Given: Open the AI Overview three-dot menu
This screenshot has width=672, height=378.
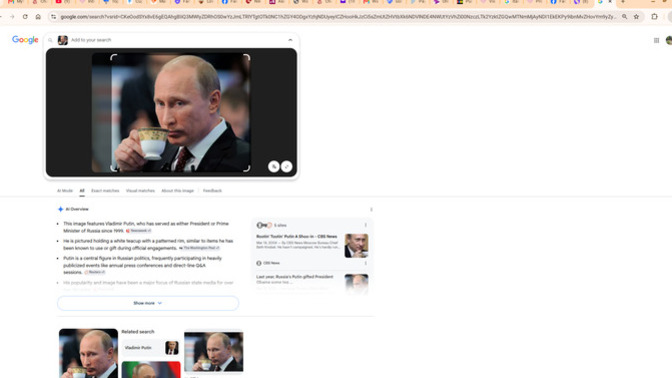Looking at the screenshot, I should coord(371,210).
